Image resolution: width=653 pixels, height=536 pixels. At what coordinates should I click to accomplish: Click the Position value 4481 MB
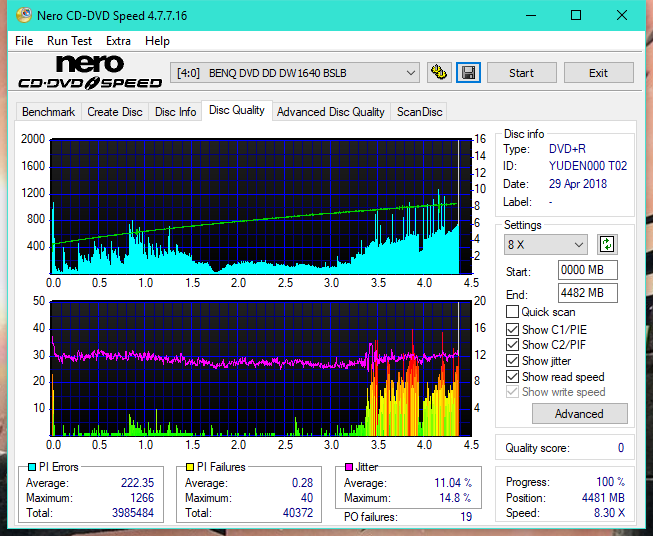tap(603, 498)
